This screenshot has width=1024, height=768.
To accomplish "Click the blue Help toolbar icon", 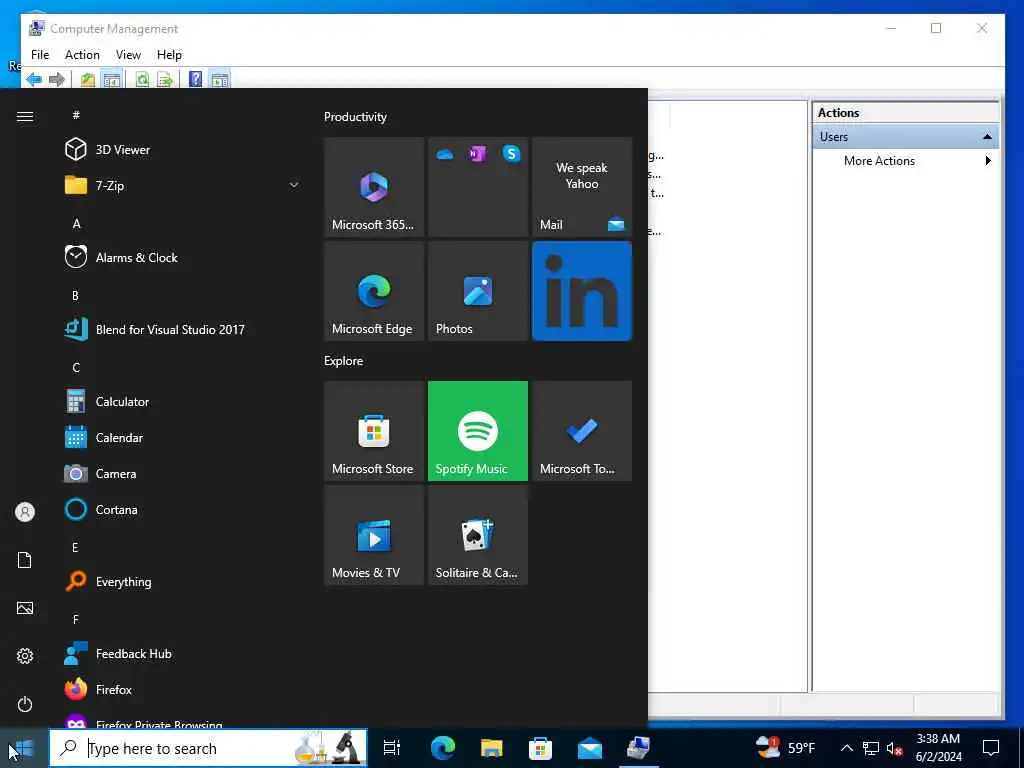I will pos(195,80).
